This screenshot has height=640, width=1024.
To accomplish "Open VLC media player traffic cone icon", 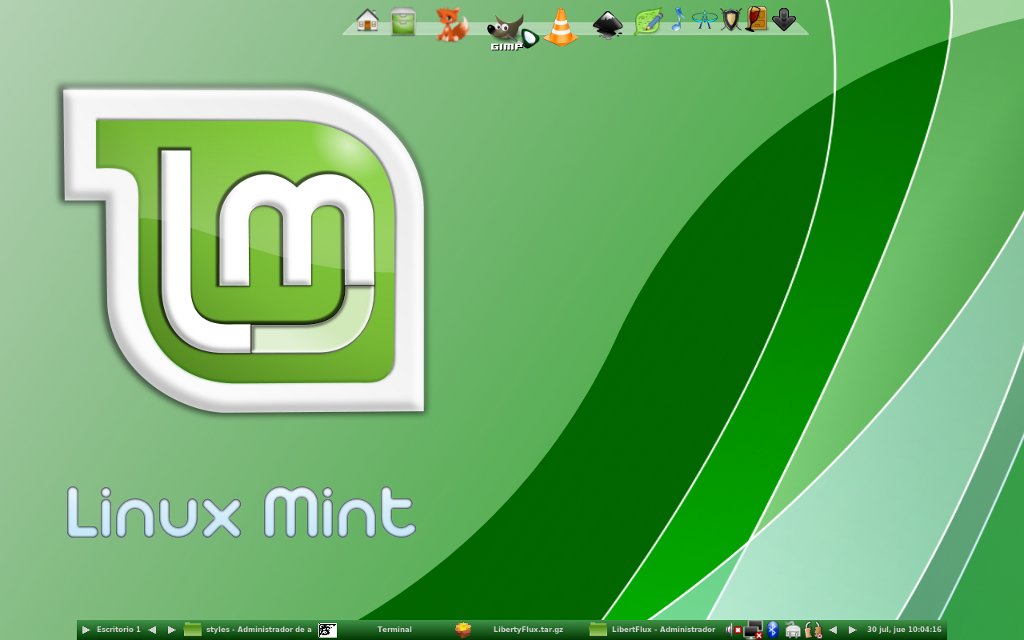I will click(x=560, y=27).
